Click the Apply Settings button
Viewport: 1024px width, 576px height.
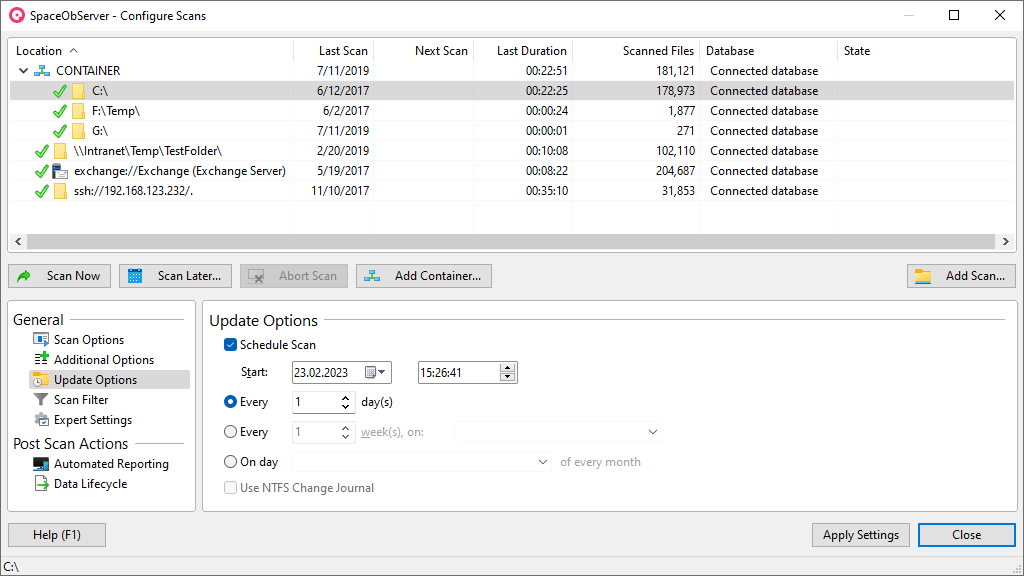pyautogui.click(x=860, y=535)
